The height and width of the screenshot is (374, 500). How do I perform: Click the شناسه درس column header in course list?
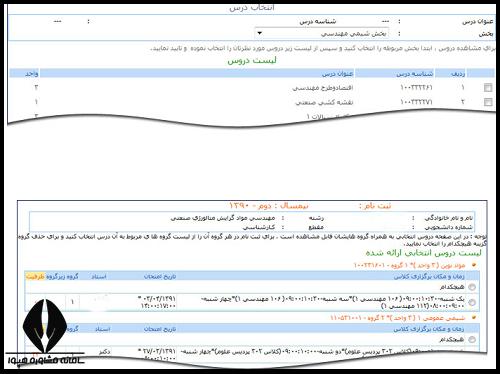click(x=415, y=74)
